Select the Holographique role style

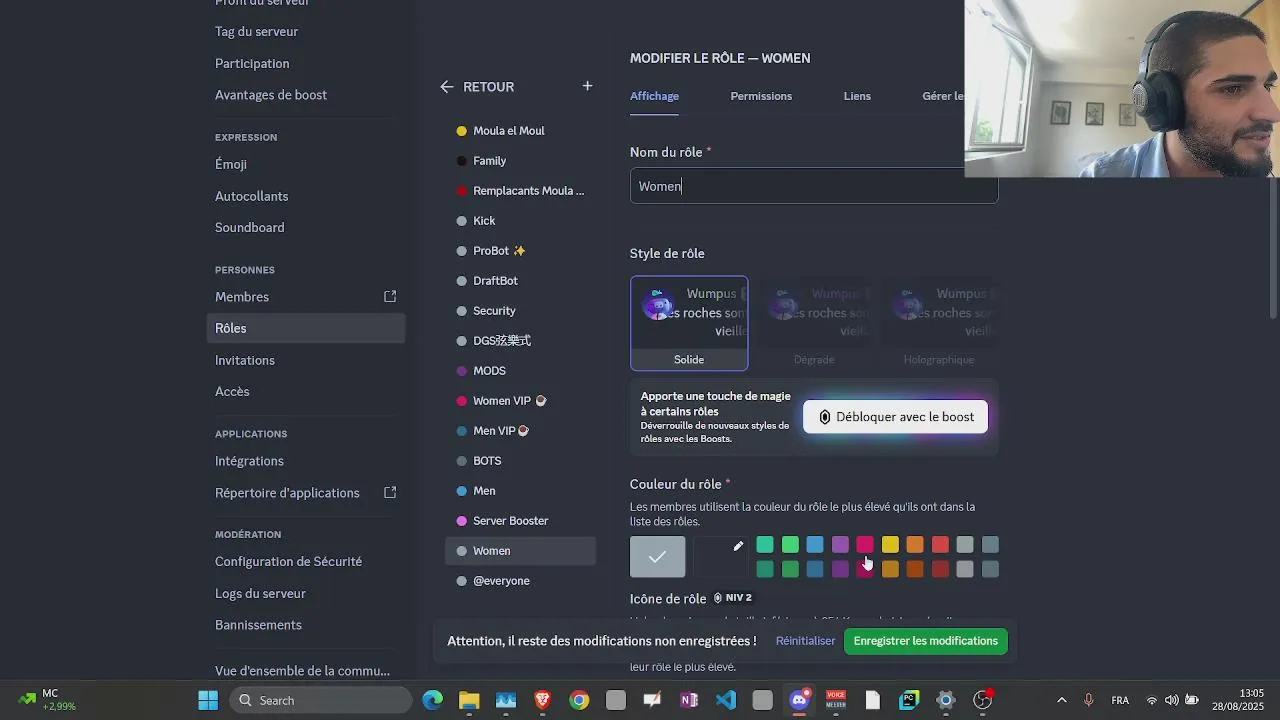938,323
